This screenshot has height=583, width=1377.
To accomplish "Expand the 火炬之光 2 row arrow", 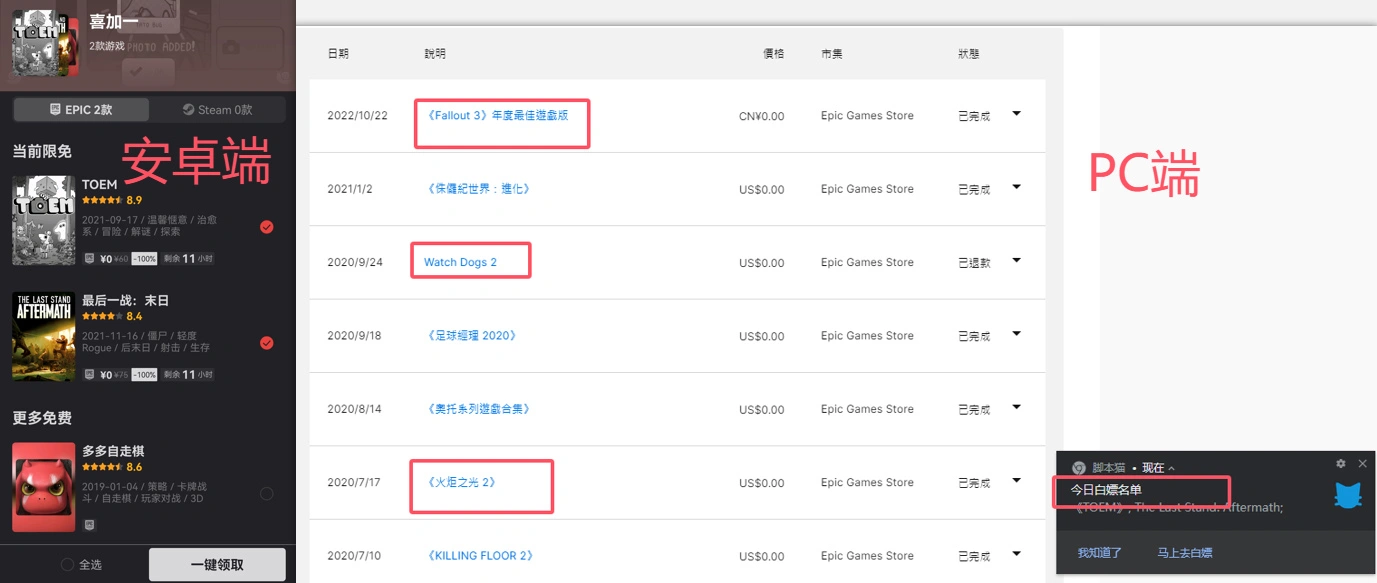I will pos(1017,481).
